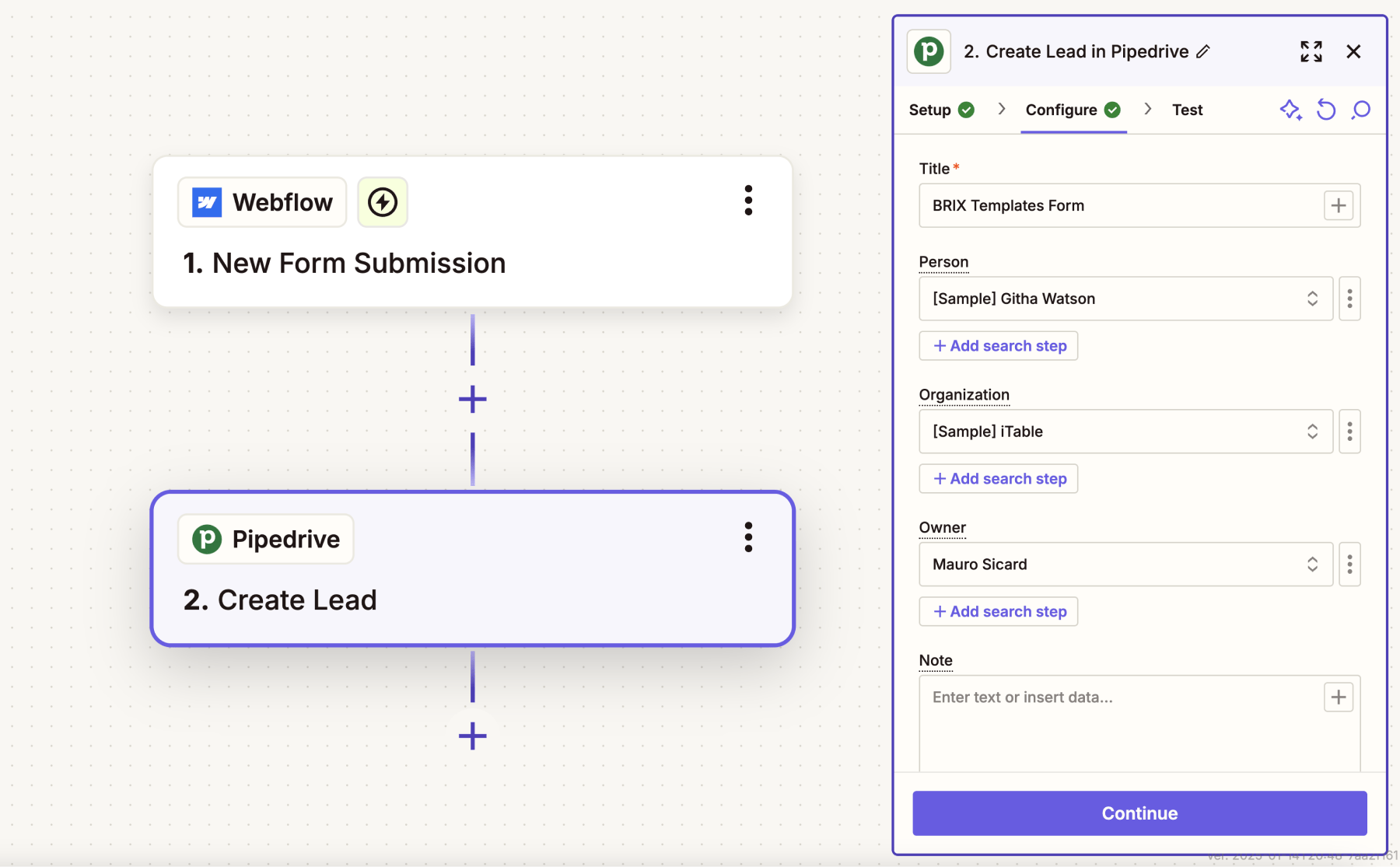This screenshot has height=867, width=1400.
Task: Click the Owner field label
Action: point(943,528)
